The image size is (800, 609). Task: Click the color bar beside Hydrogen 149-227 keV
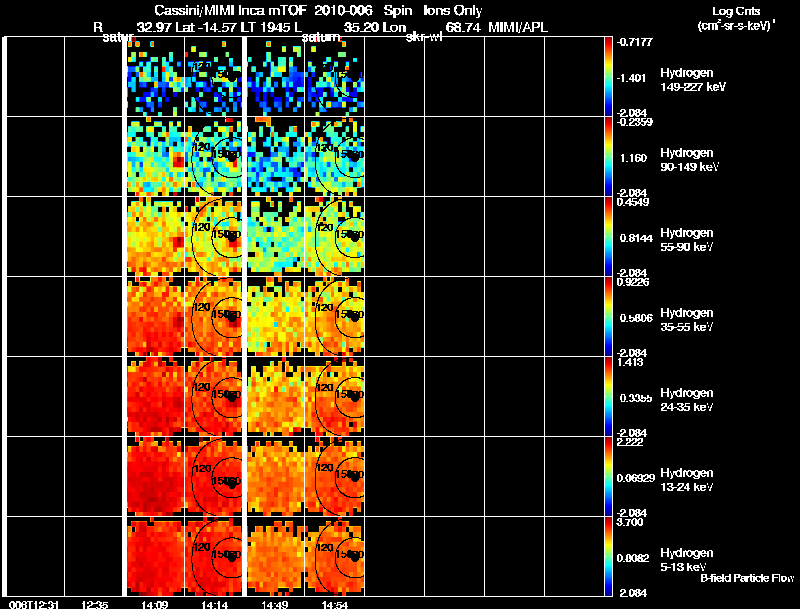pos(608,77)
